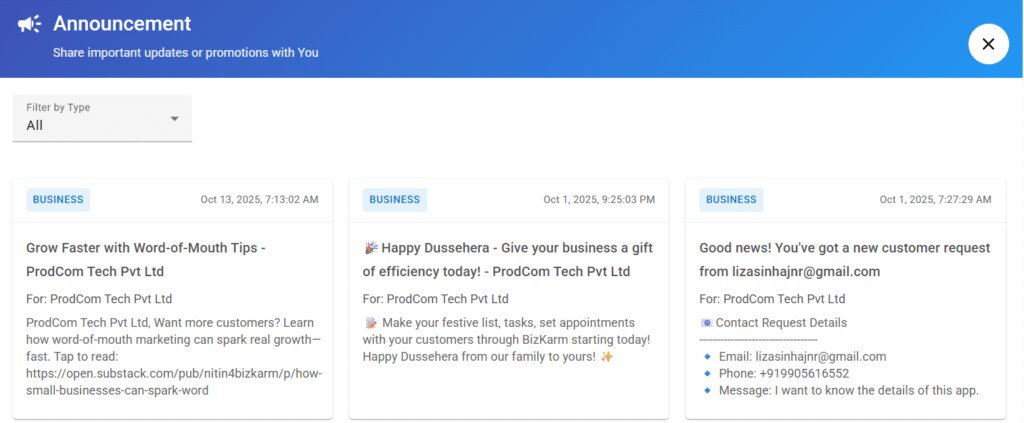Click Message: I want to know details line

[849, 391]
